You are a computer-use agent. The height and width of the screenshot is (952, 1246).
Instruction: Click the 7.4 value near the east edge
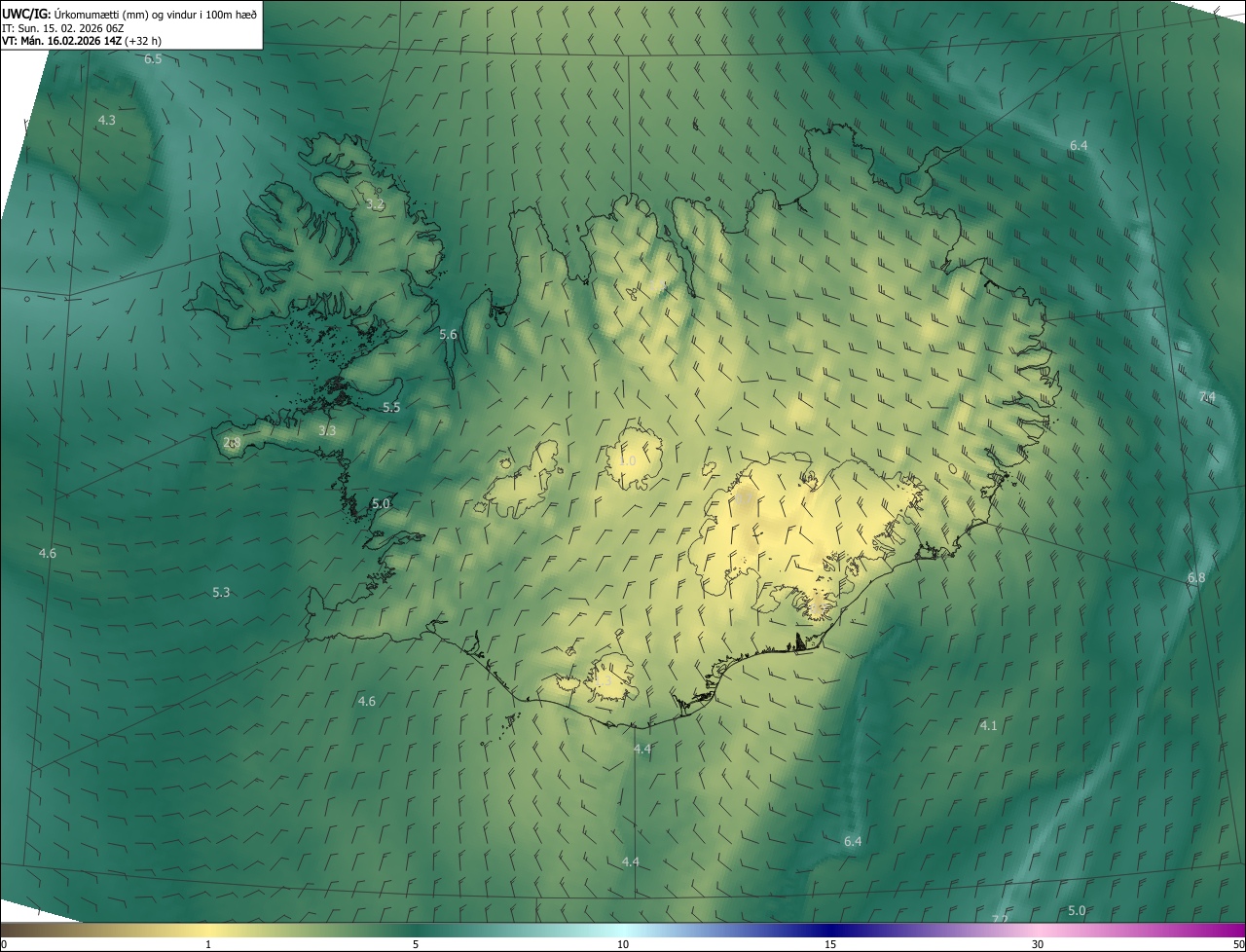[1207, 396]
